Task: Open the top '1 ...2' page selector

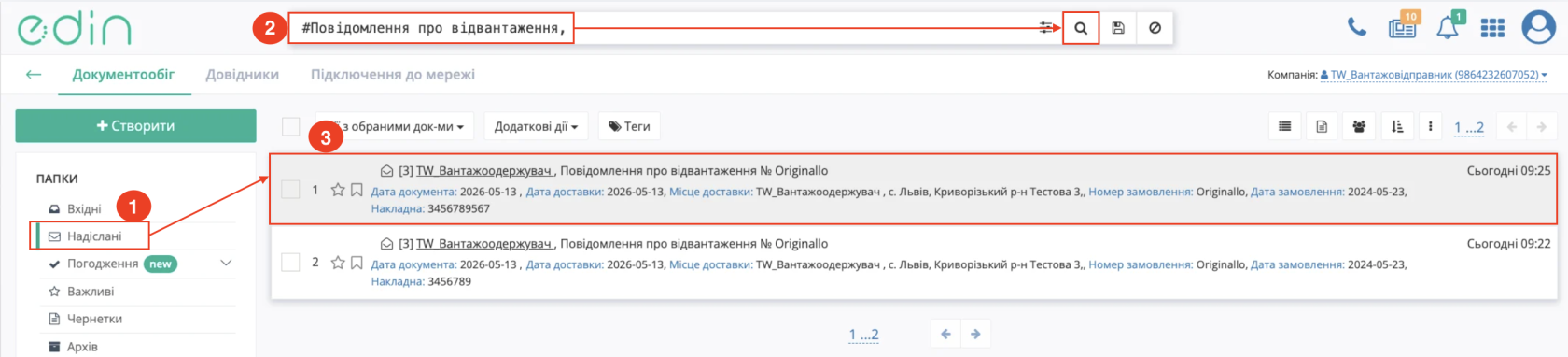Action: click(x=1469, y=127)
